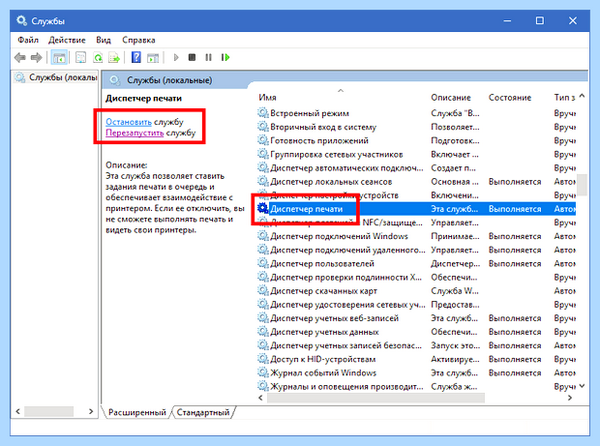Open the Действие menu
This screenshot has height=446, width=600.
(67, 40)
